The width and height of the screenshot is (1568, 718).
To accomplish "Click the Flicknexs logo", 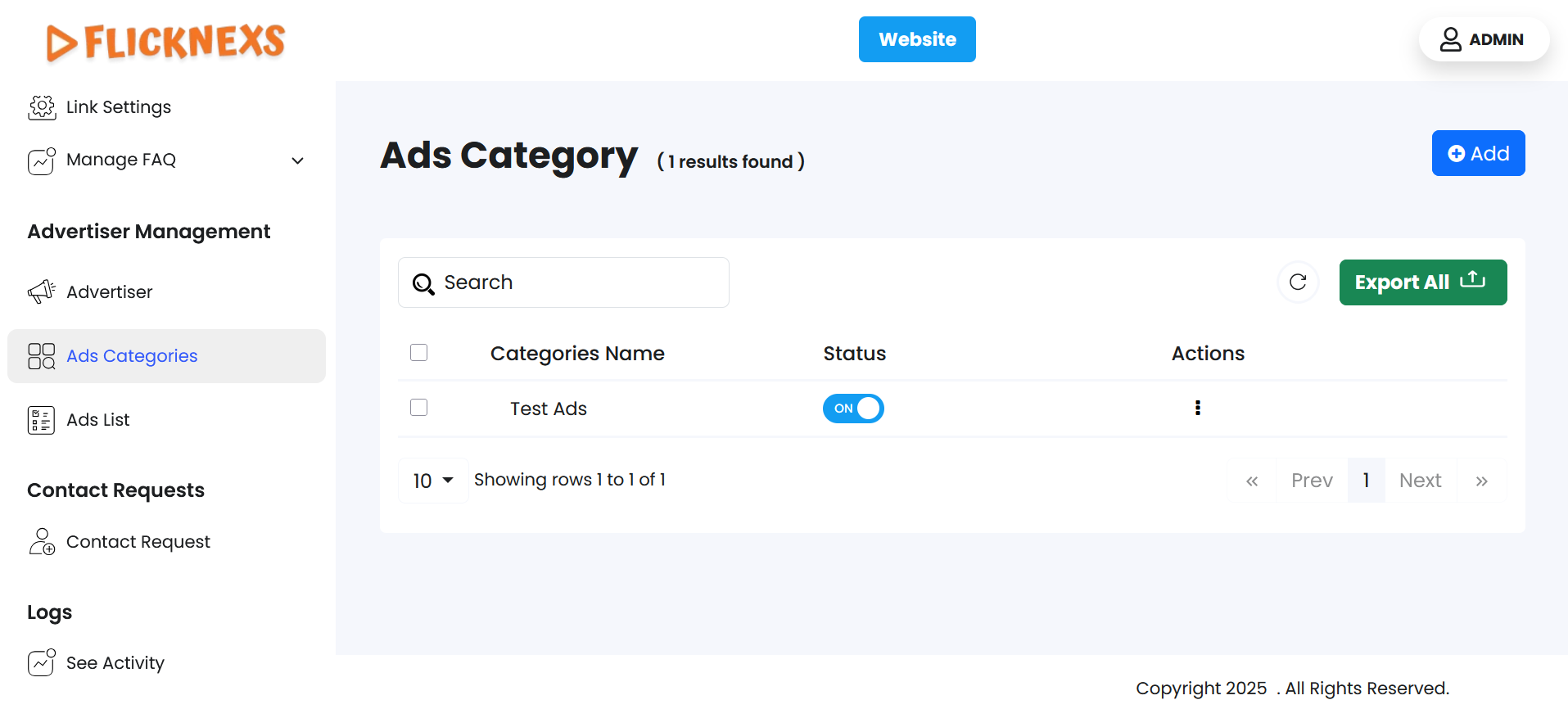I will (166, 41).
